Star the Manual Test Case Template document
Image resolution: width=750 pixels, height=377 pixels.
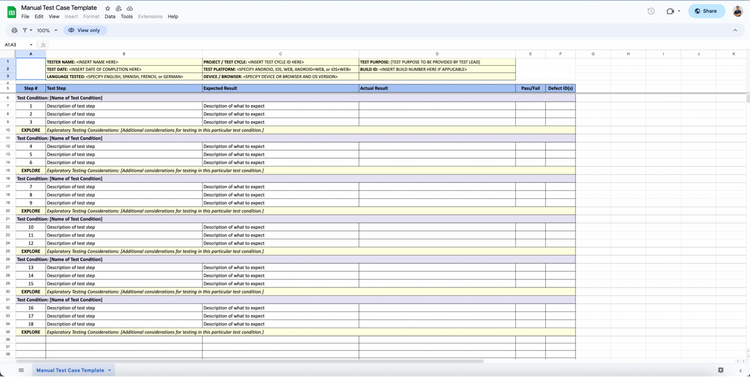coord(108,9)
